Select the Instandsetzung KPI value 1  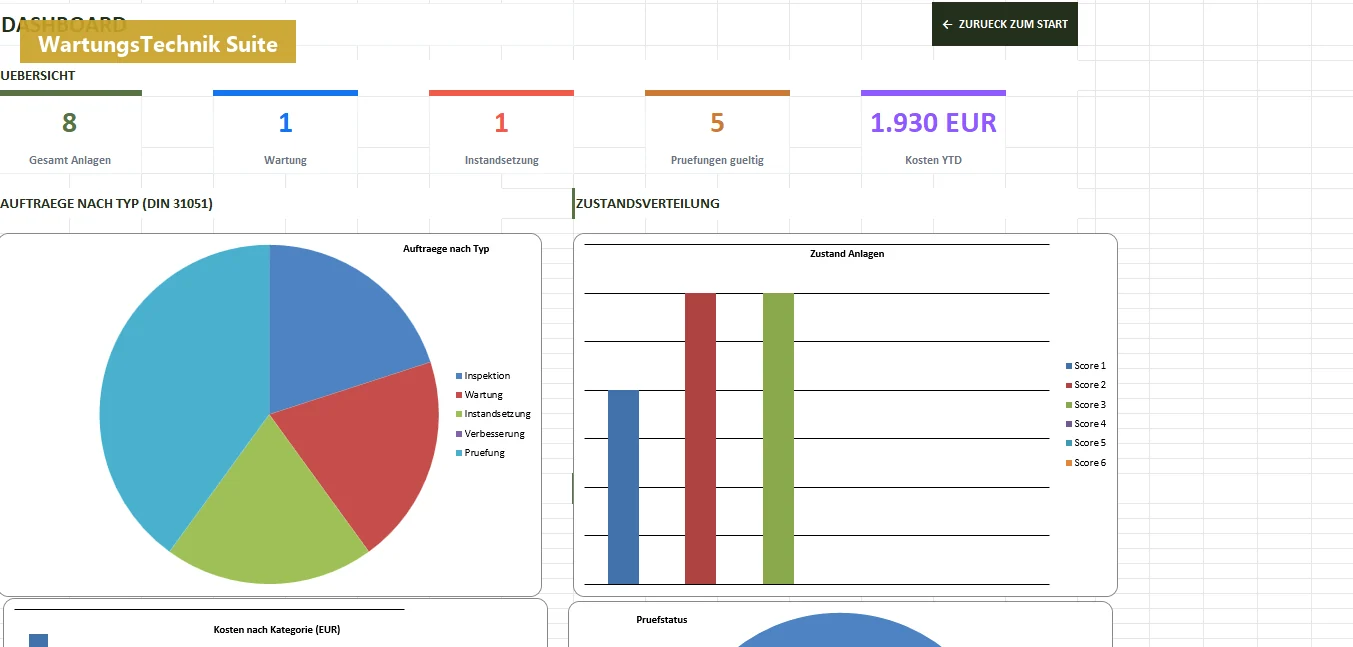[501, 123]
